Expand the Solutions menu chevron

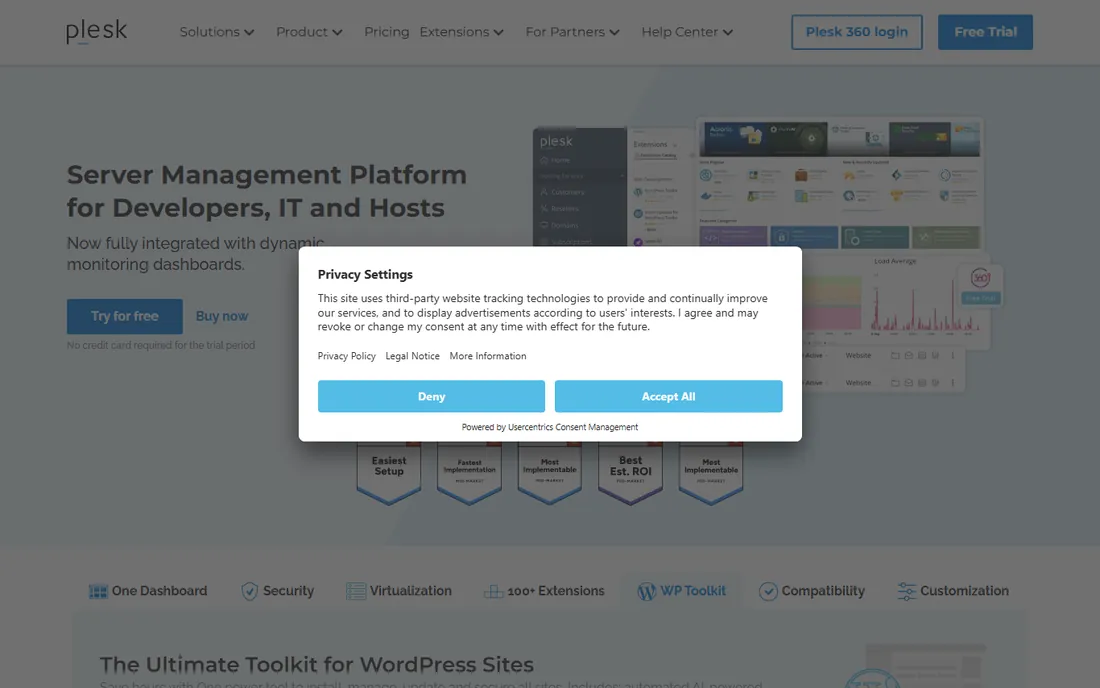coord(249,32)
